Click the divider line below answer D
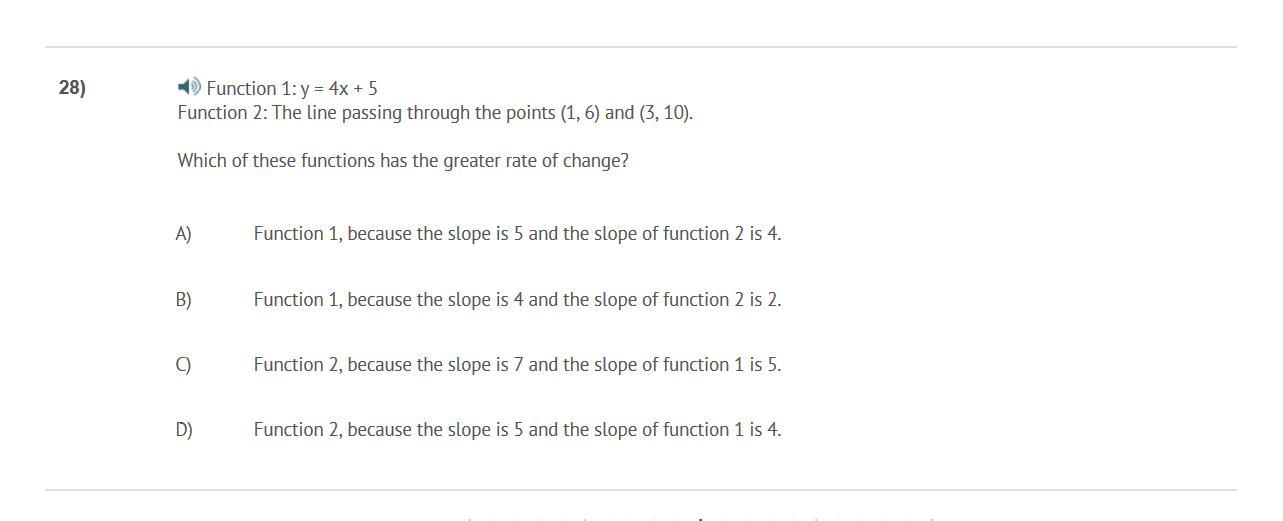This screenshot has width=1283, height=521. point(641,490)
